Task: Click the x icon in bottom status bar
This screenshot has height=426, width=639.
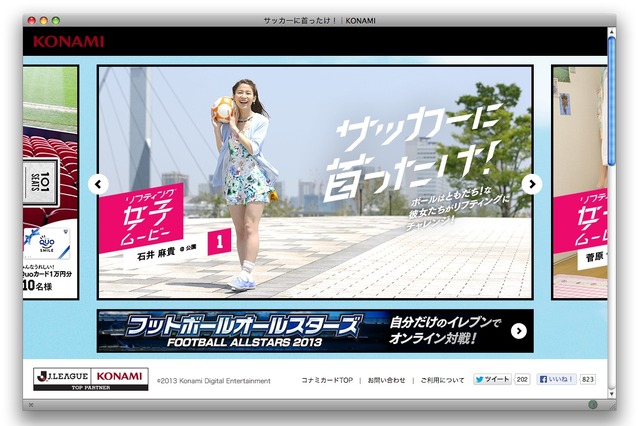Action: point(31,405)
